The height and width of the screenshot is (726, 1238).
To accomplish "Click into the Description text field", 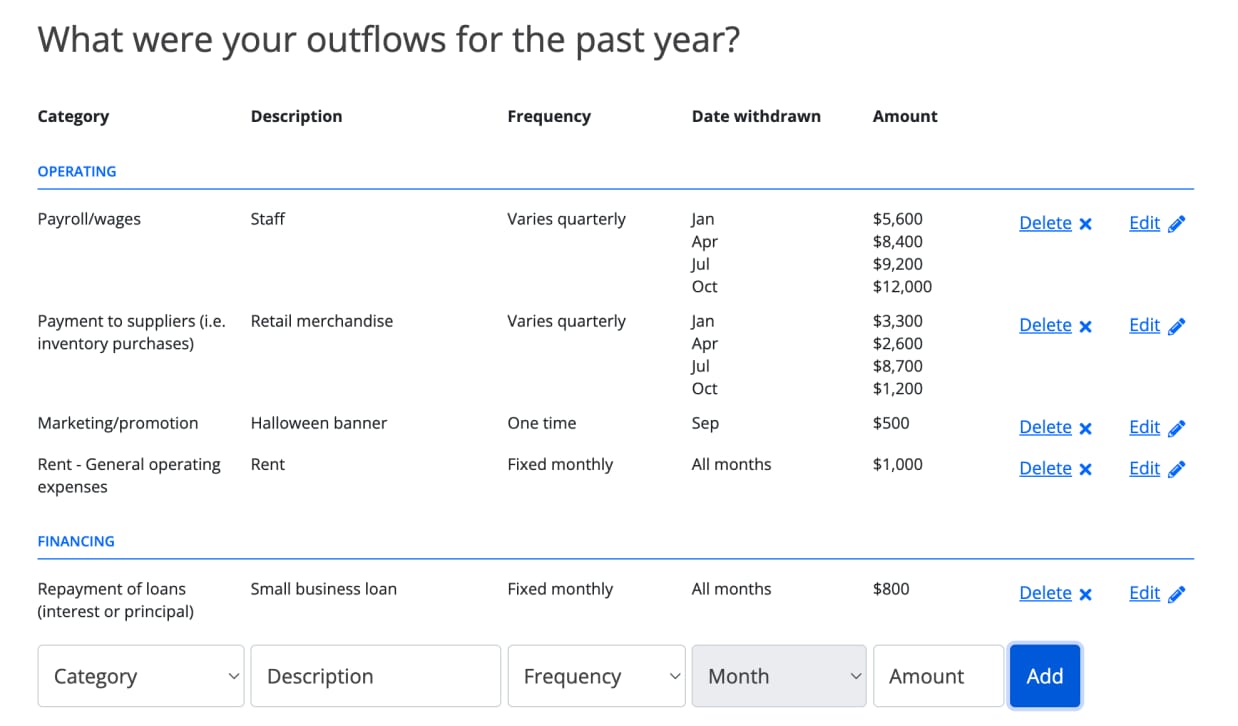I will pos(375,676).
